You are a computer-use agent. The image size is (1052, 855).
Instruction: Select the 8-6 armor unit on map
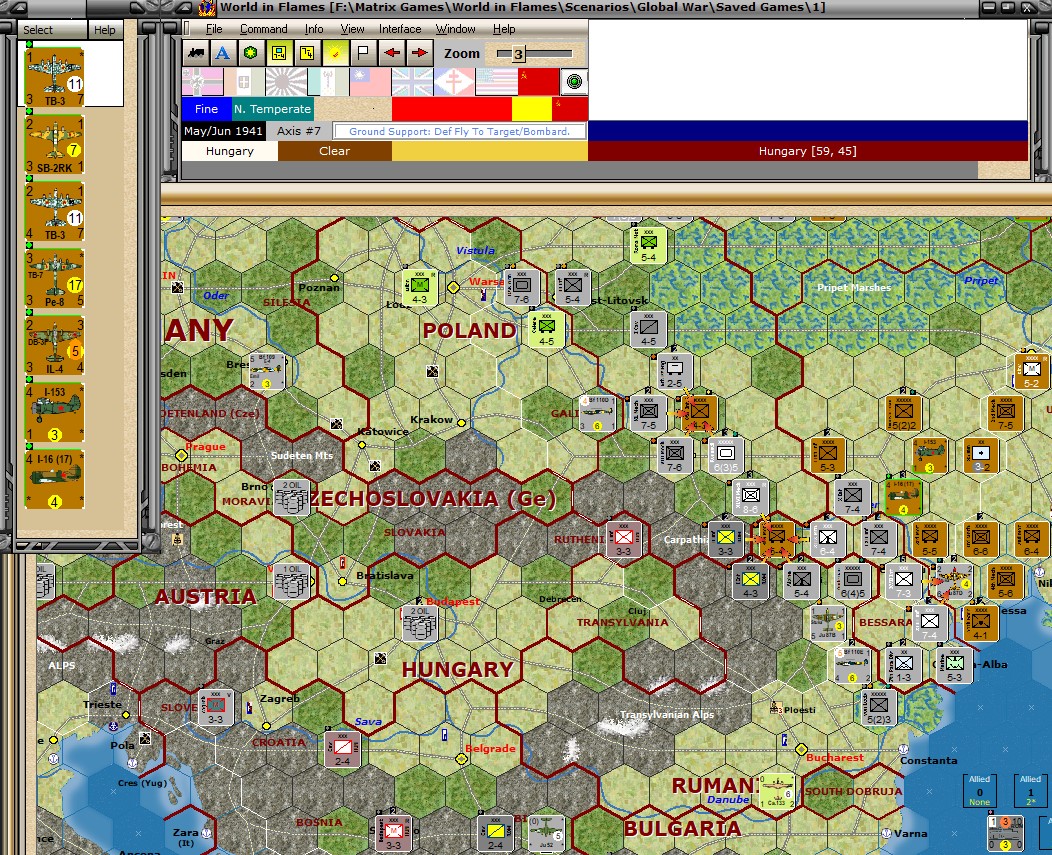click(x=750, y=497)
